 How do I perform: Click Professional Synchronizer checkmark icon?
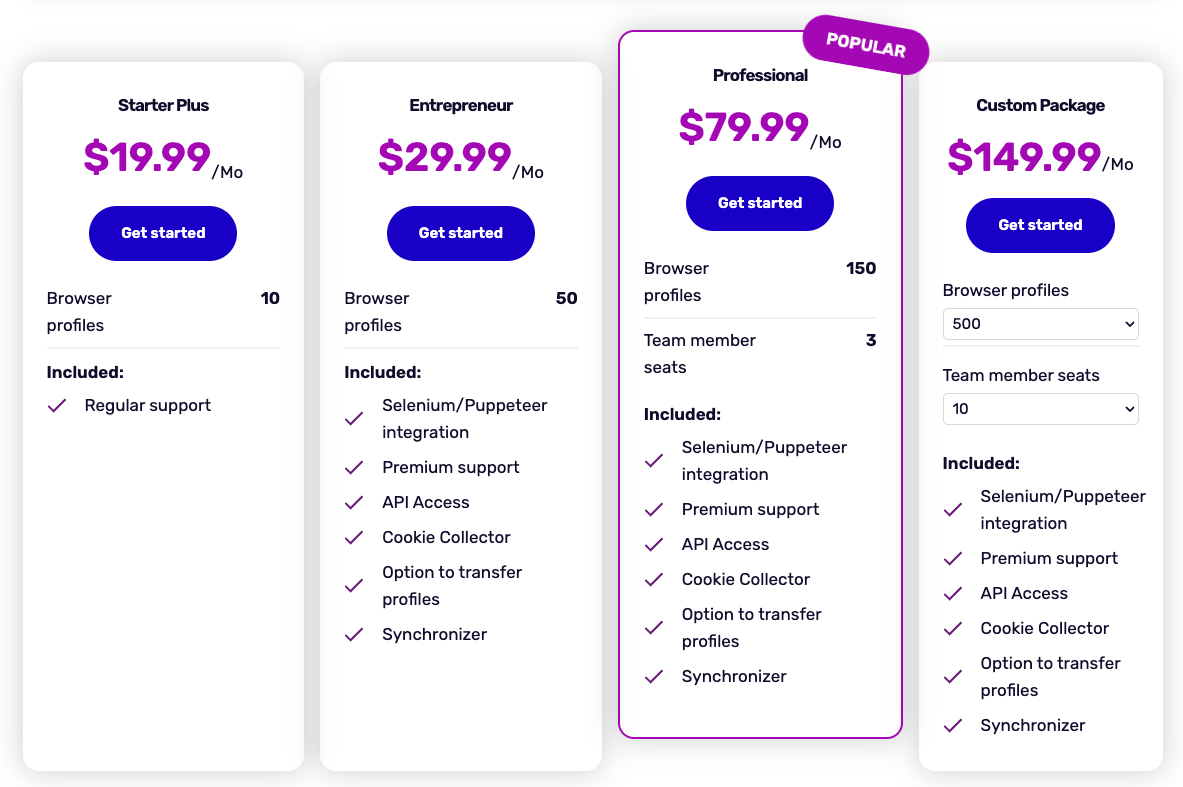(x=654, y=677)
